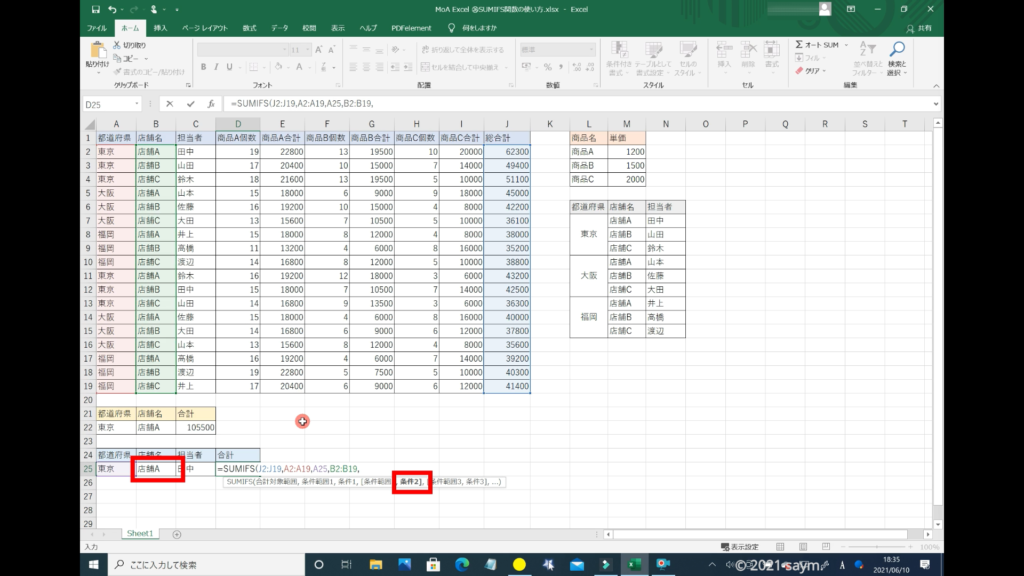Click the AutoSum sigma icon
Viewport: 1024px width, 576px height.
pyautogui.click(x=800, y=45)
